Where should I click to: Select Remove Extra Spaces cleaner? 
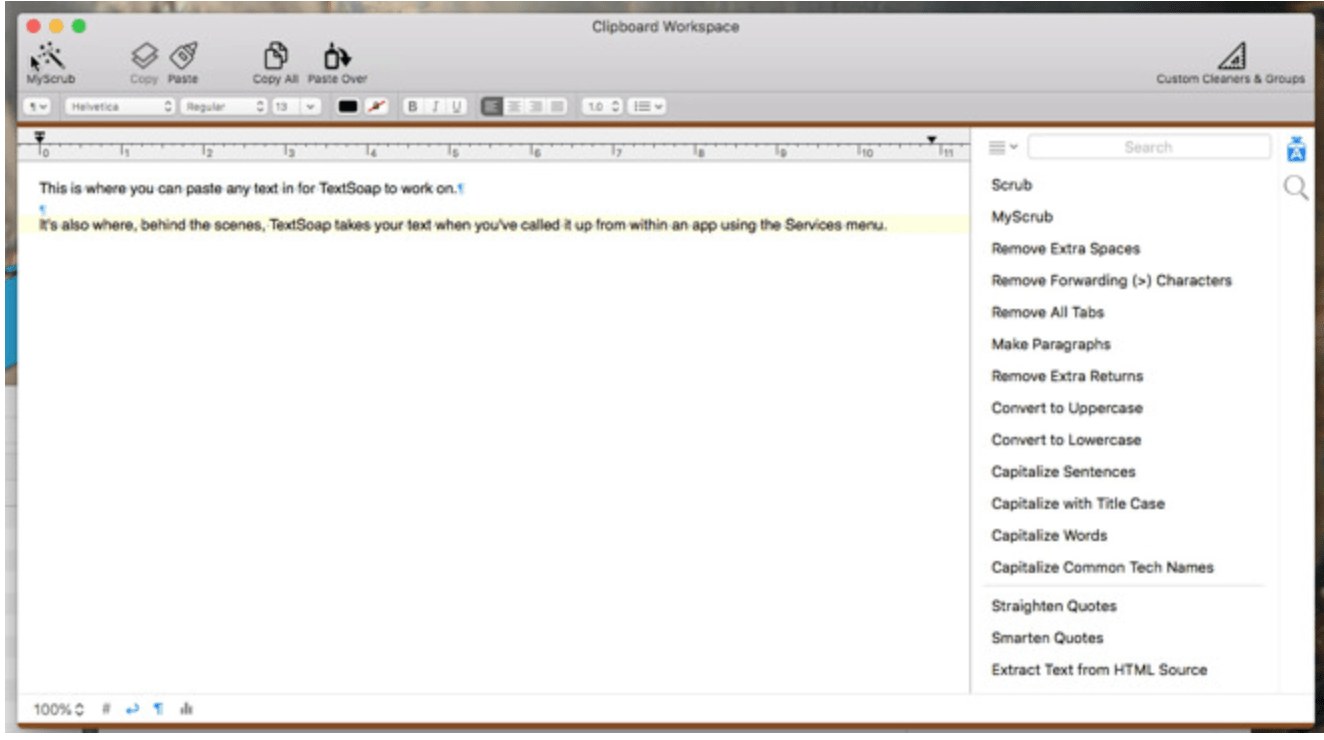coord(1065,249)
